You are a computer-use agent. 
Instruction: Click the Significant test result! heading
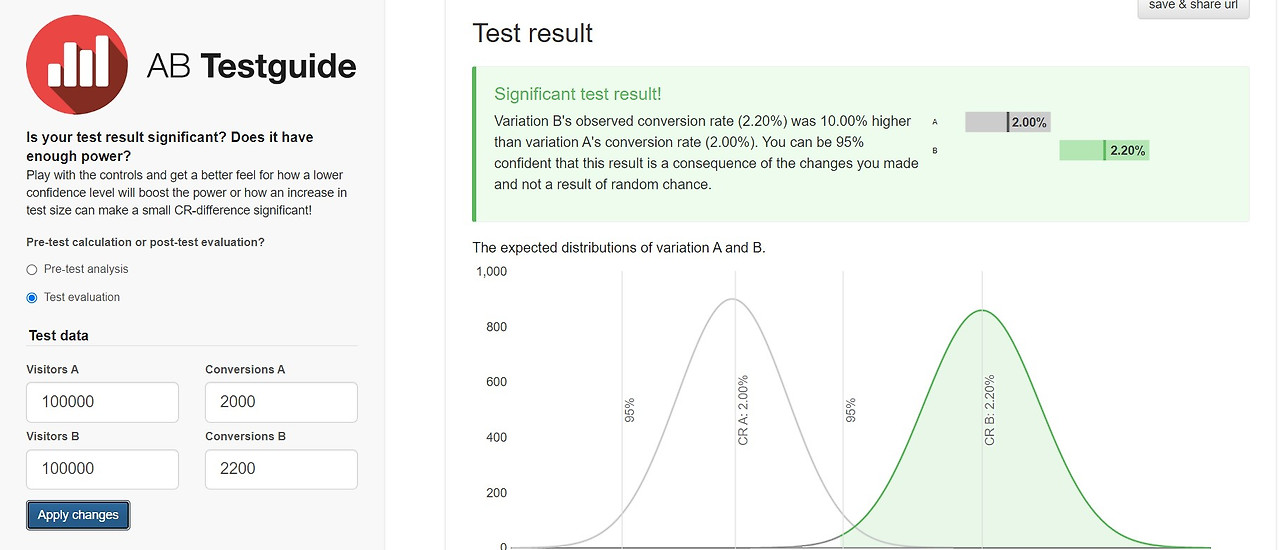click(578, 94)
